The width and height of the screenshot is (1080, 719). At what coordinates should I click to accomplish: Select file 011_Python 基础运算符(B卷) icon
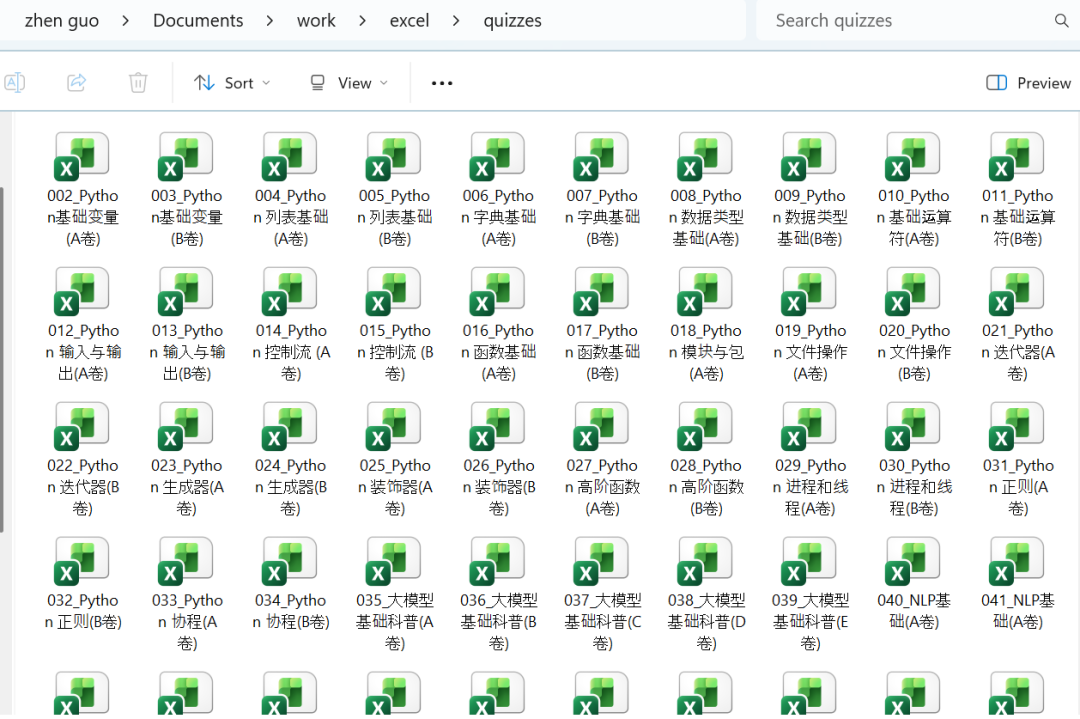(1018, 158)
